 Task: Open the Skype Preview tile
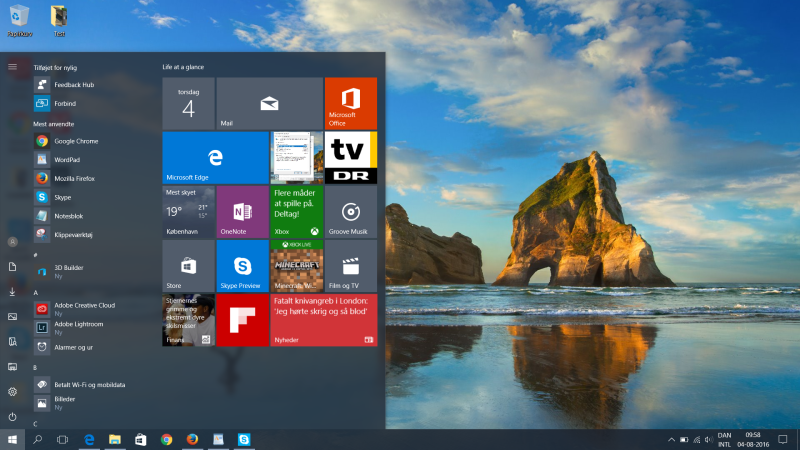[x=242, y=265]
